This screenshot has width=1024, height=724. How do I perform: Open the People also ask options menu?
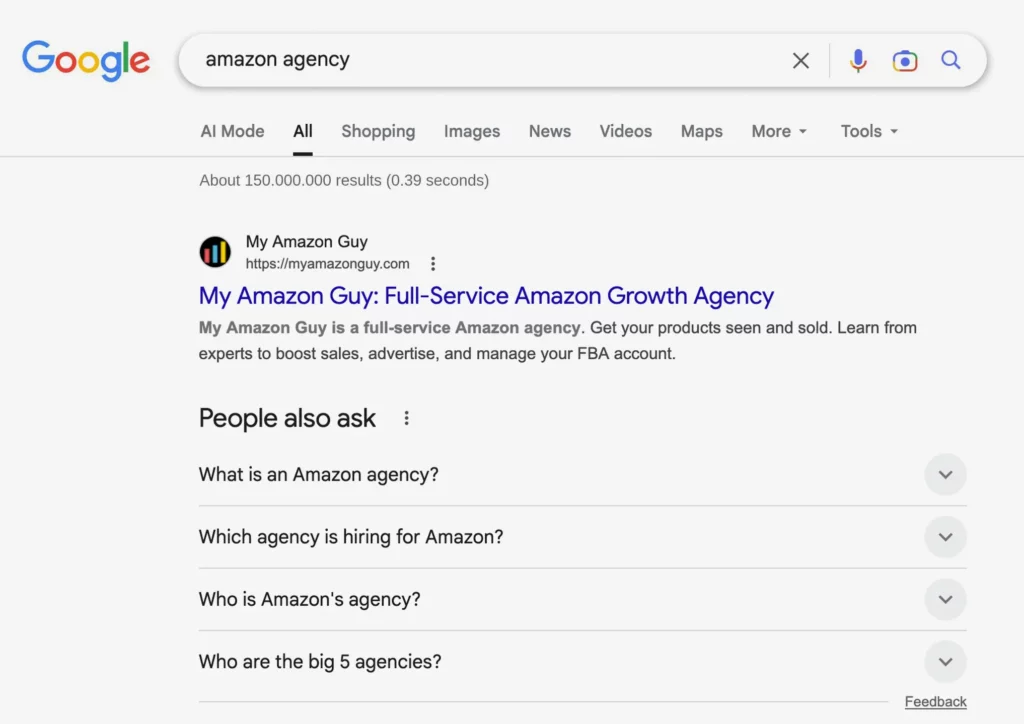click(x=406, y=419)
